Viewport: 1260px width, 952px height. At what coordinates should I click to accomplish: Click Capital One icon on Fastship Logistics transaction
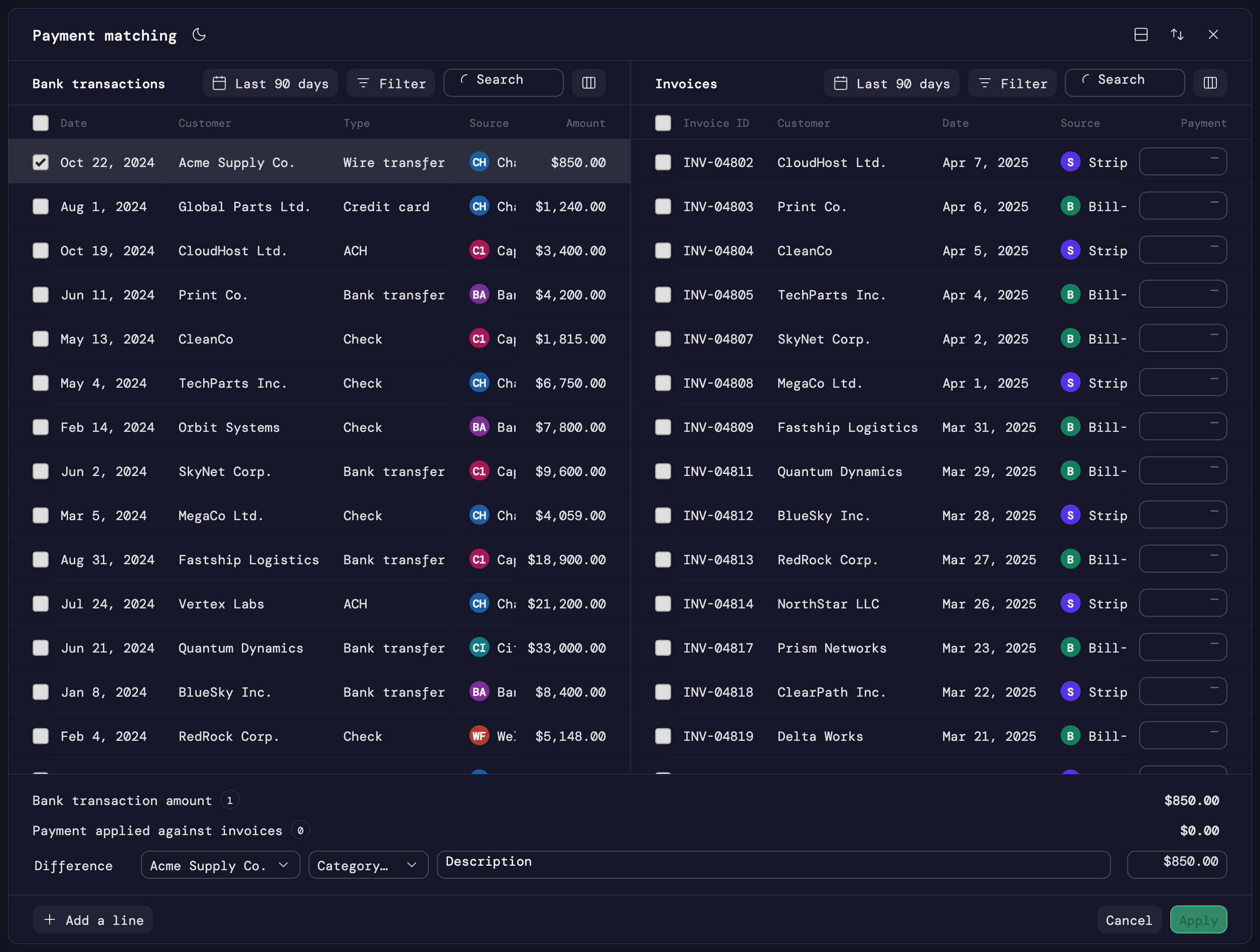(479, 559)
